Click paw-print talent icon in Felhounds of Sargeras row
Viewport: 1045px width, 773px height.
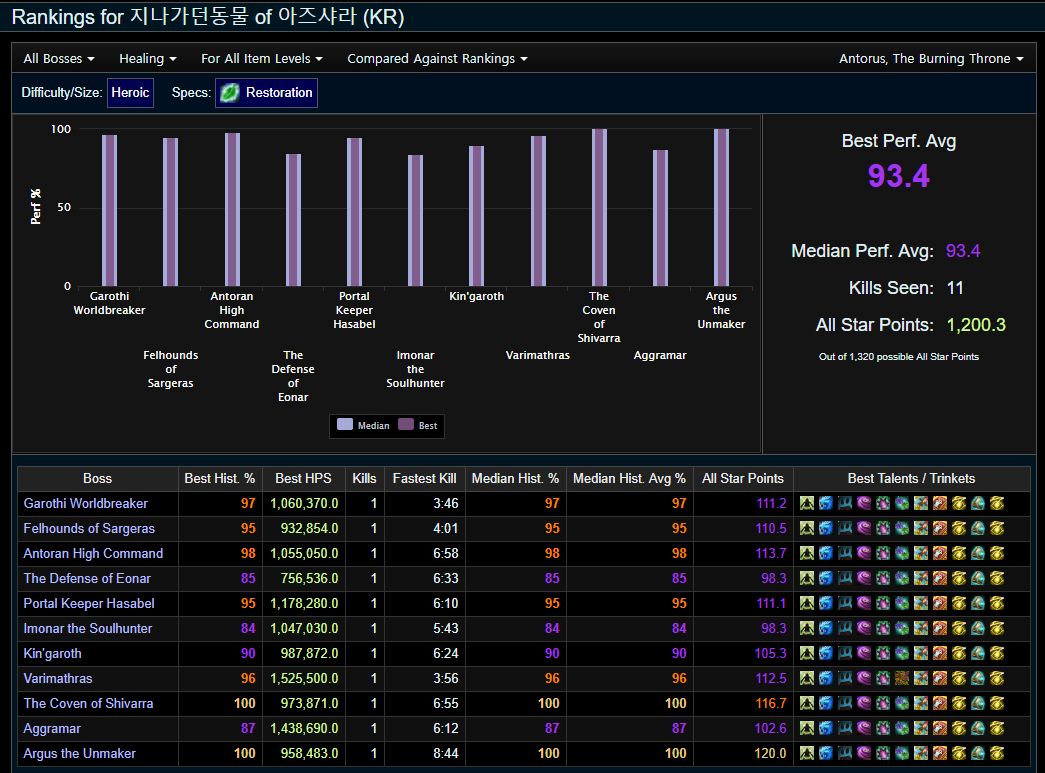point(845,528)
